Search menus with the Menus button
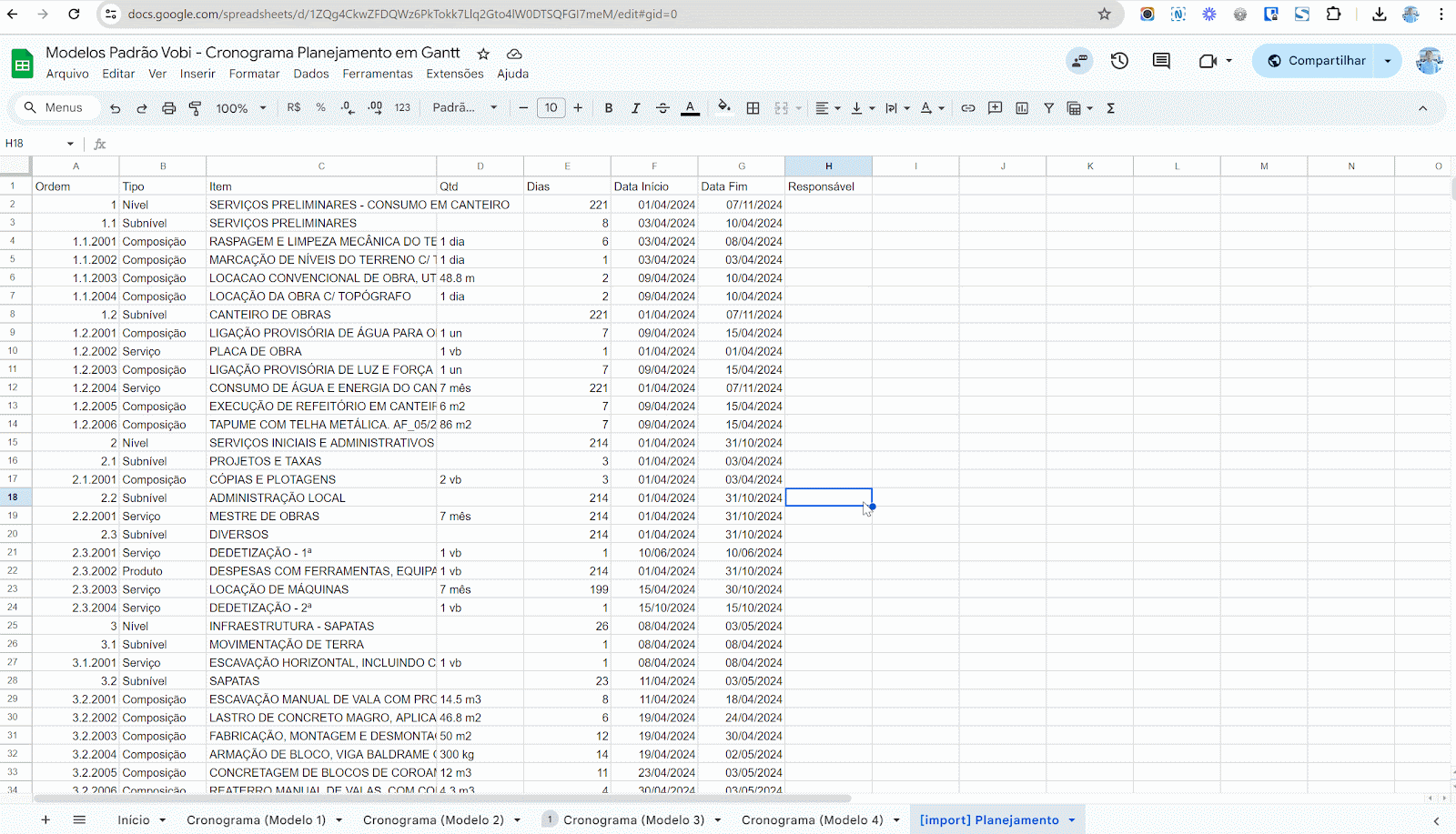Viewport: 1456px width, 834px height. pyautogui.click(x=54, y=107)
